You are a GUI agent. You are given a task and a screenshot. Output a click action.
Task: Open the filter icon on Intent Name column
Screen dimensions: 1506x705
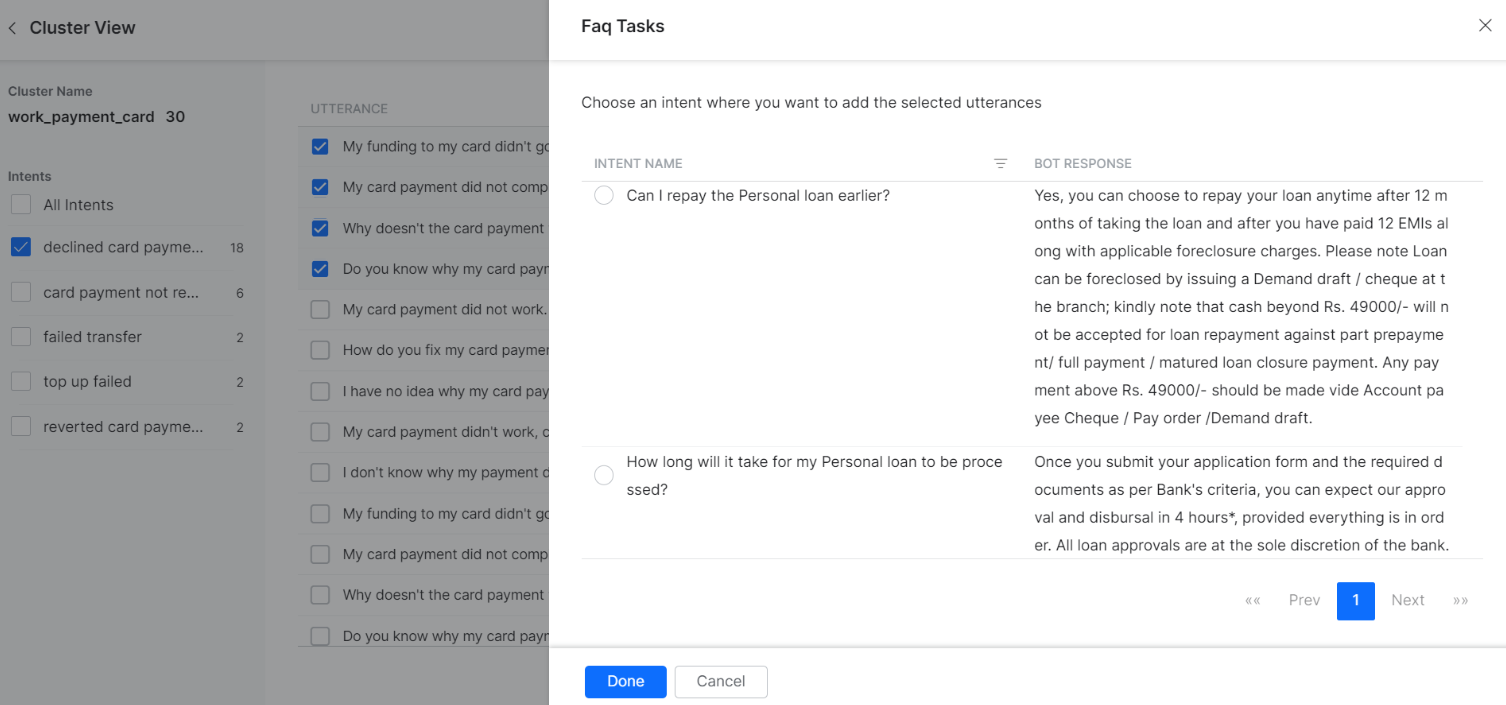pyautogui.click(x=1000, y=163)
